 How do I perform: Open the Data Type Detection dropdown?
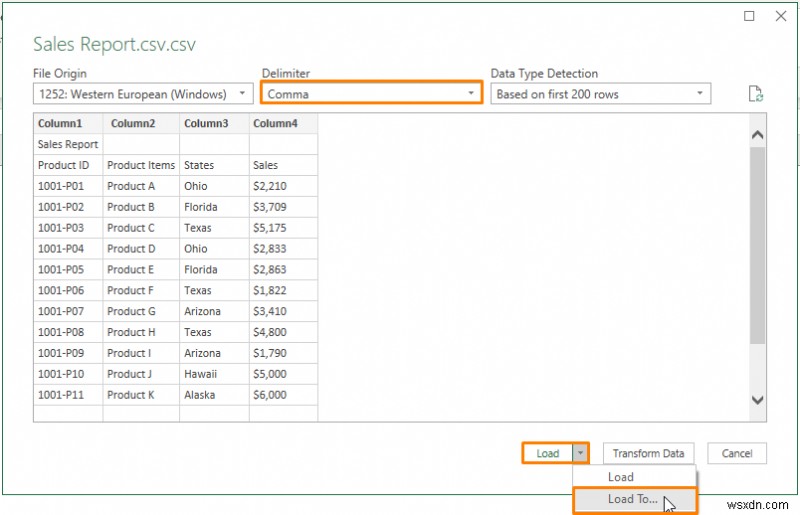(601, 94)
